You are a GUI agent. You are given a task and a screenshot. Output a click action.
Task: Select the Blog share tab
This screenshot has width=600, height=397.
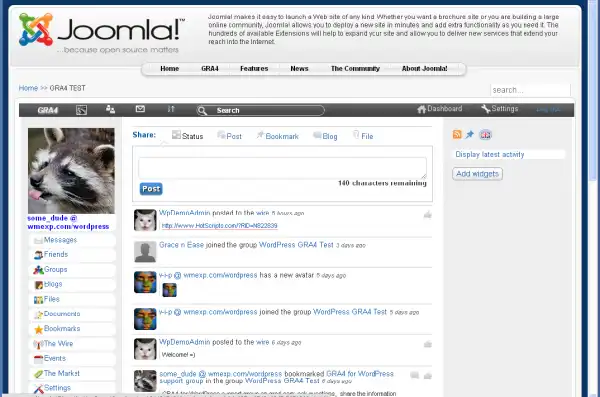(325, 136)
